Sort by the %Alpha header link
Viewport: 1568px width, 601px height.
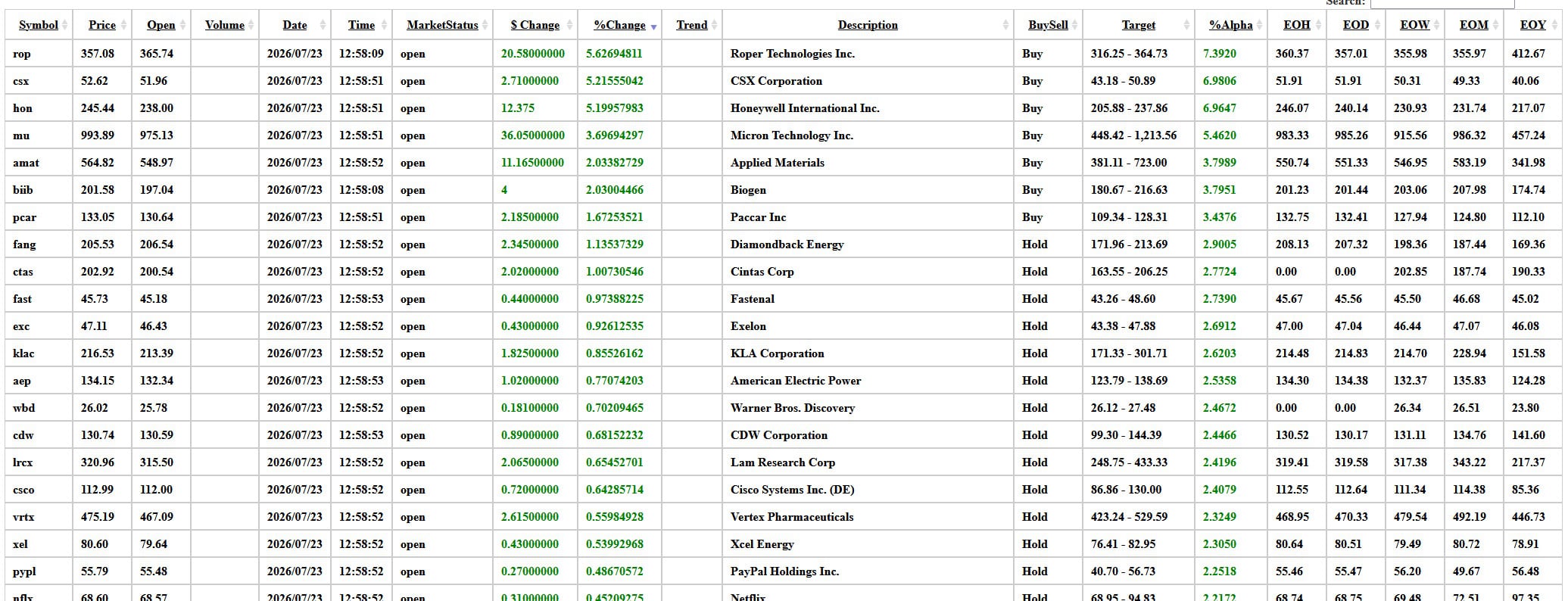1231,25
